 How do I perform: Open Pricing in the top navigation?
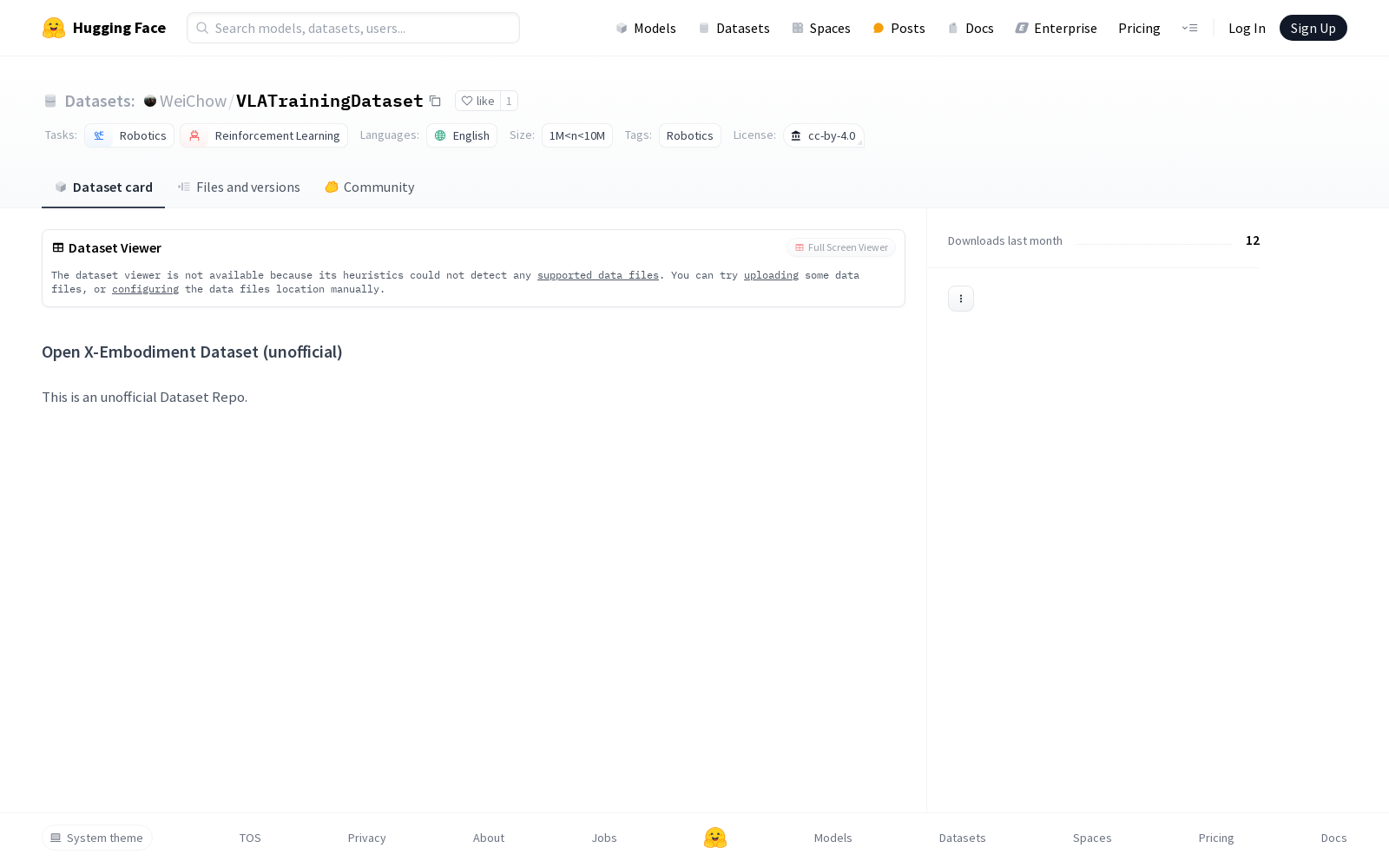pyautogui.click(x=1139, y=28)
